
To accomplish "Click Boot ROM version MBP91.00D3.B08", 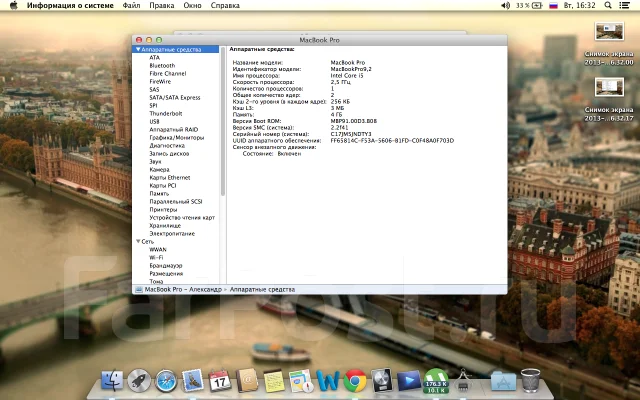I will tap(353, 121).
